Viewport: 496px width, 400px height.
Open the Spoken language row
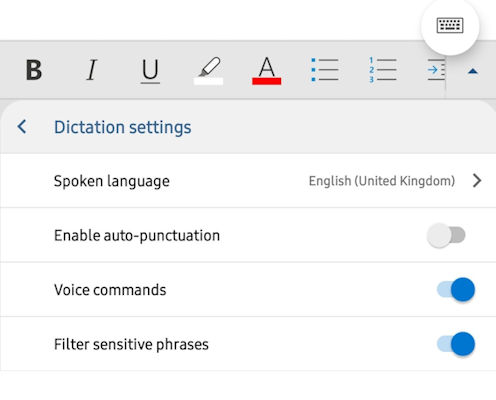click(x=248, y=181)
